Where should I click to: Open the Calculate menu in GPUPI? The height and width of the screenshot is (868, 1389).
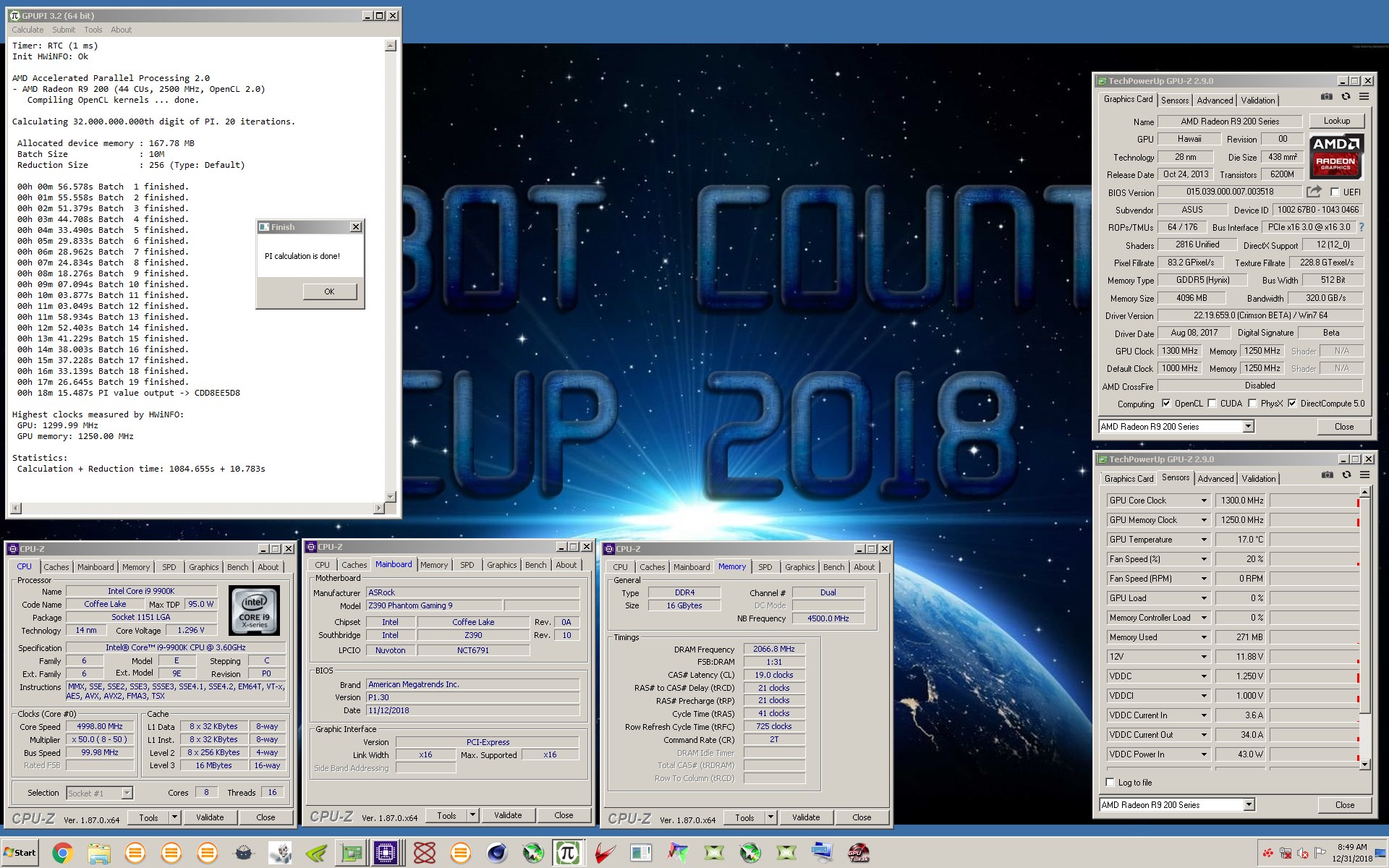click(27, 30)
